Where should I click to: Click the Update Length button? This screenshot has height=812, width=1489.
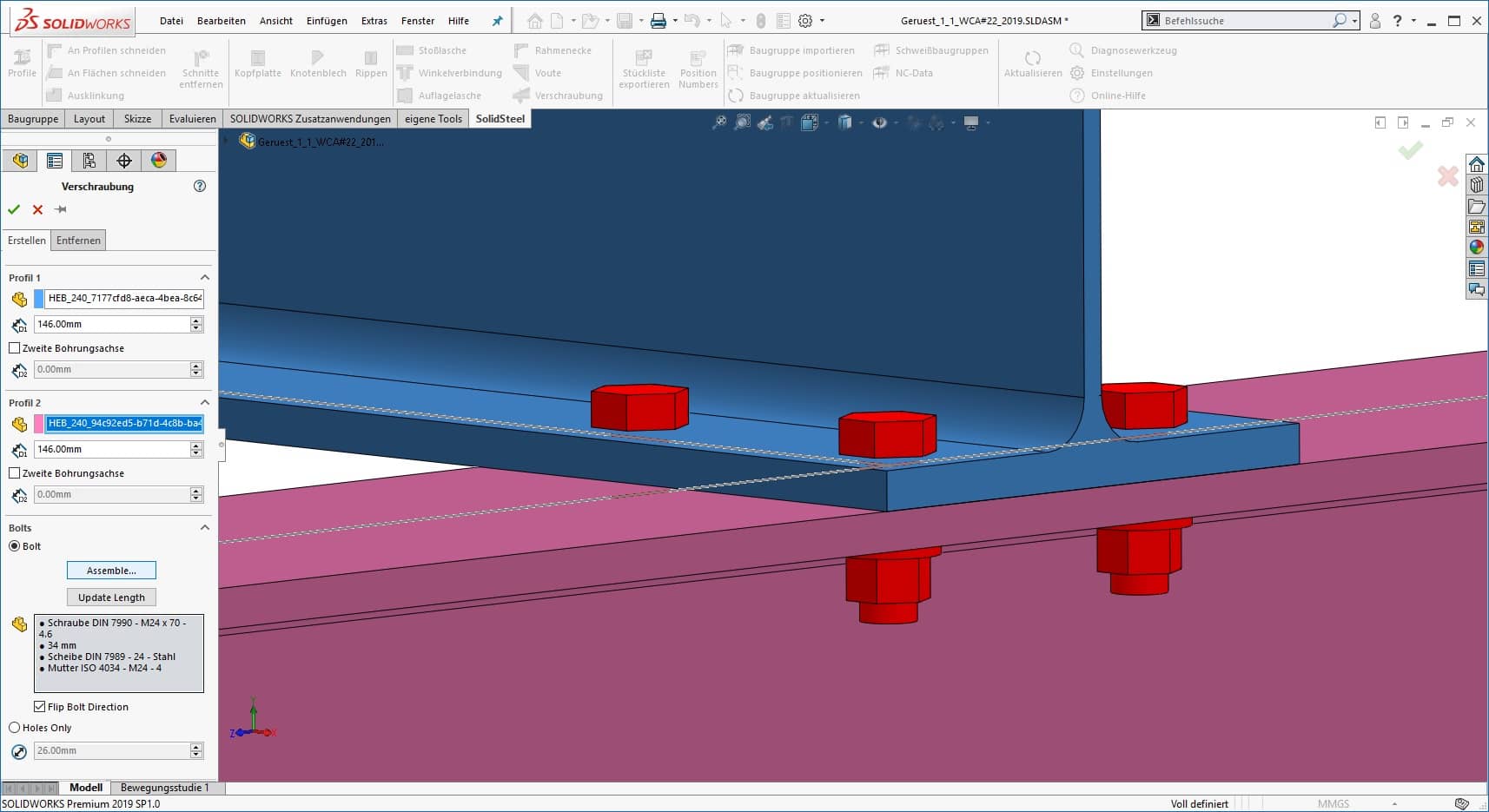[111, 597]
